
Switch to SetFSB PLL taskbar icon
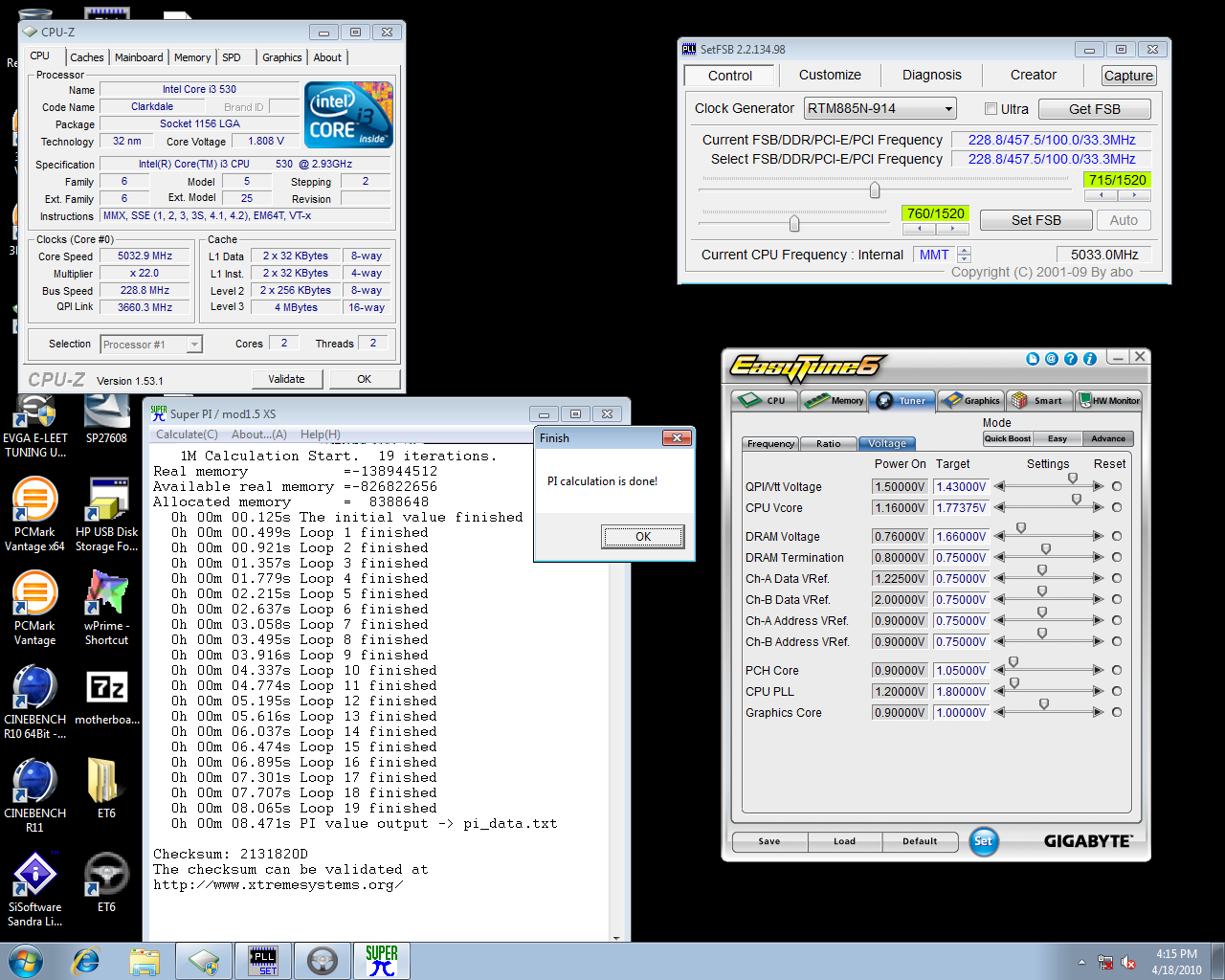[263, 961]
